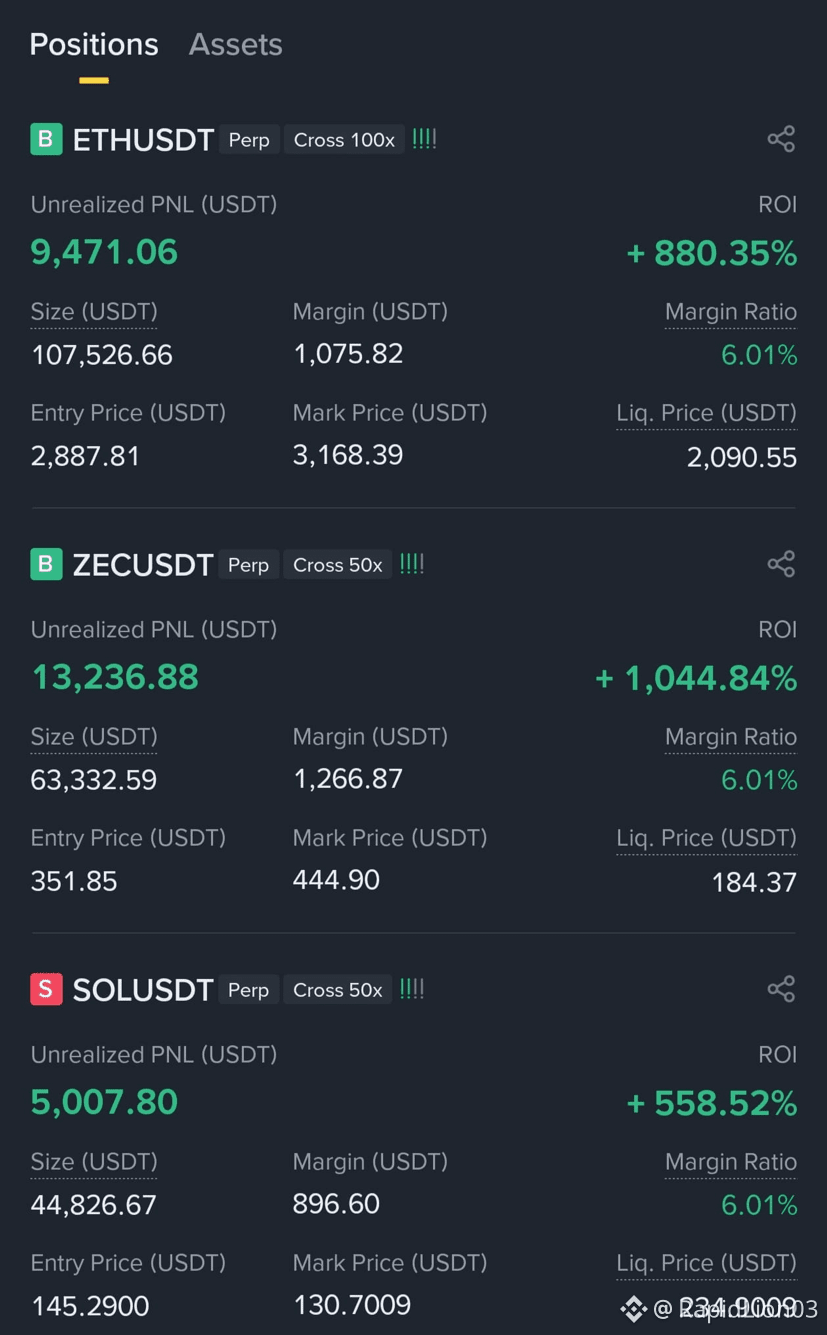This screenshot has height=1335, width=827.
Task: Open the ETHUSDT symbol name
Action: click(143, 140)
